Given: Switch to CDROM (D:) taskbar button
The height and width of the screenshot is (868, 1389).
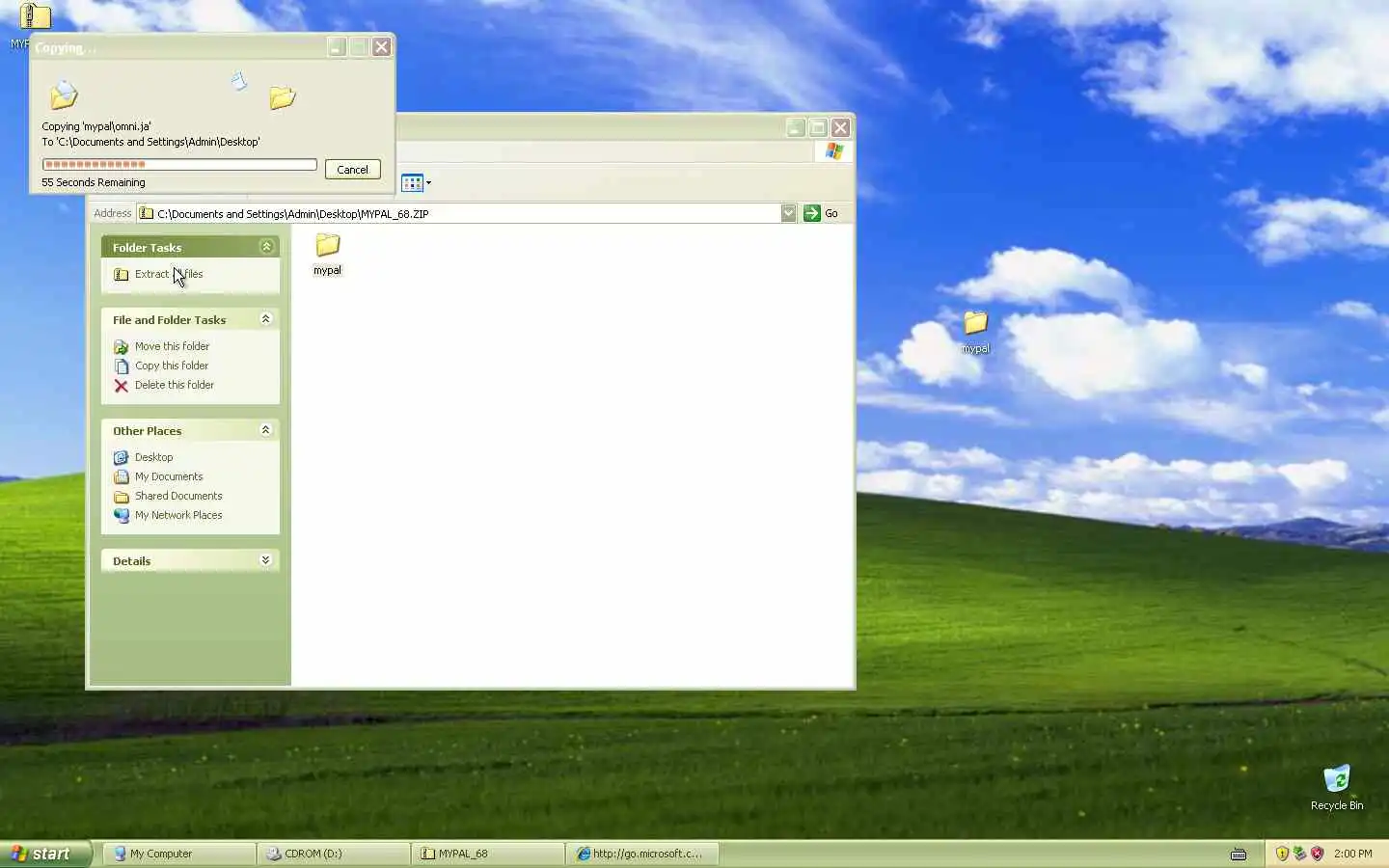Looking at the screenshot, I should (x=334, y=854).
